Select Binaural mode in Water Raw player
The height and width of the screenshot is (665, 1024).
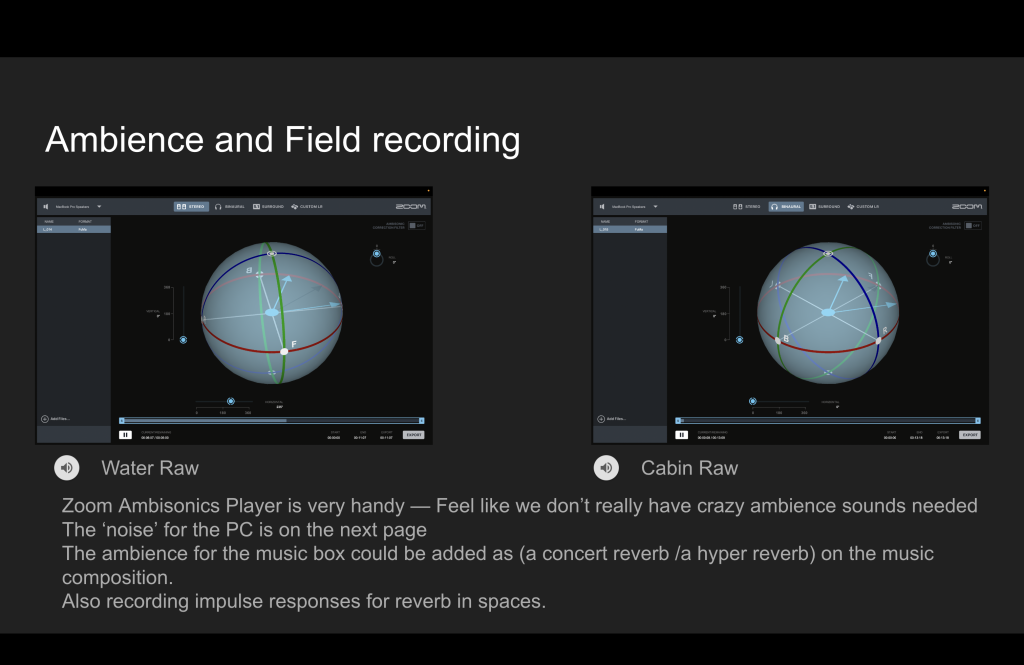click(229, 206)
